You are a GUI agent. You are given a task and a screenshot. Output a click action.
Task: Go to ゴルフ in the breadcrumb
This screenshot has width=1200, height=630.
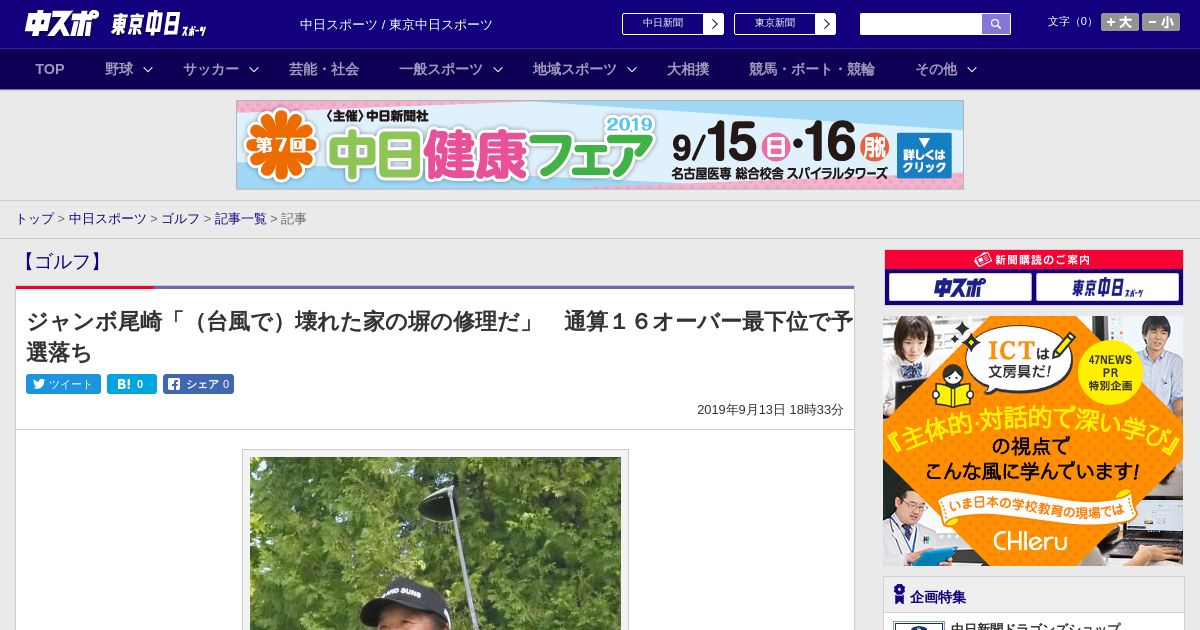coord(180,218)
